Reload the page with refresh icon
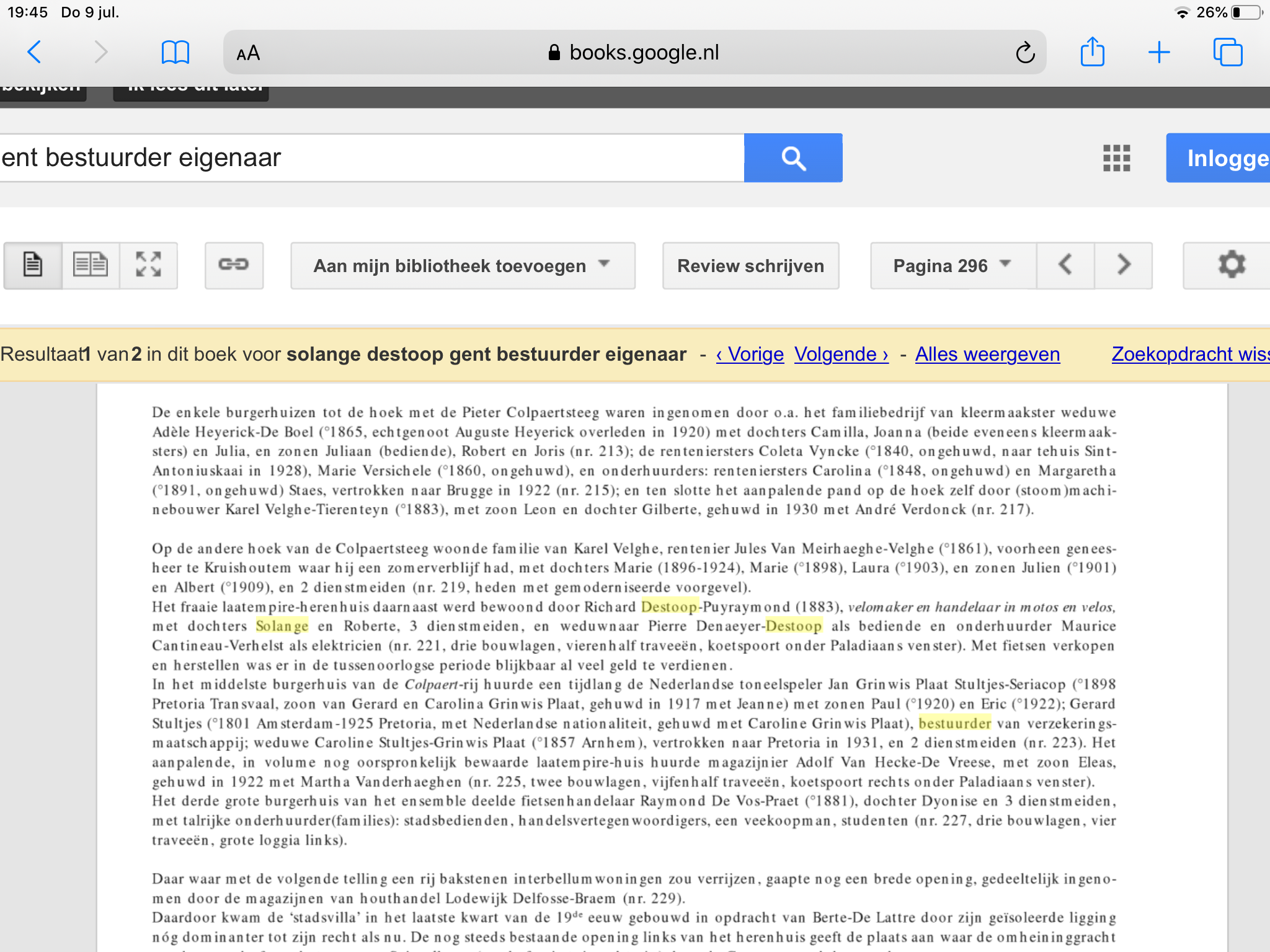The width and height of the screenshot is (1270, 952). click(x=1024, y=53)
